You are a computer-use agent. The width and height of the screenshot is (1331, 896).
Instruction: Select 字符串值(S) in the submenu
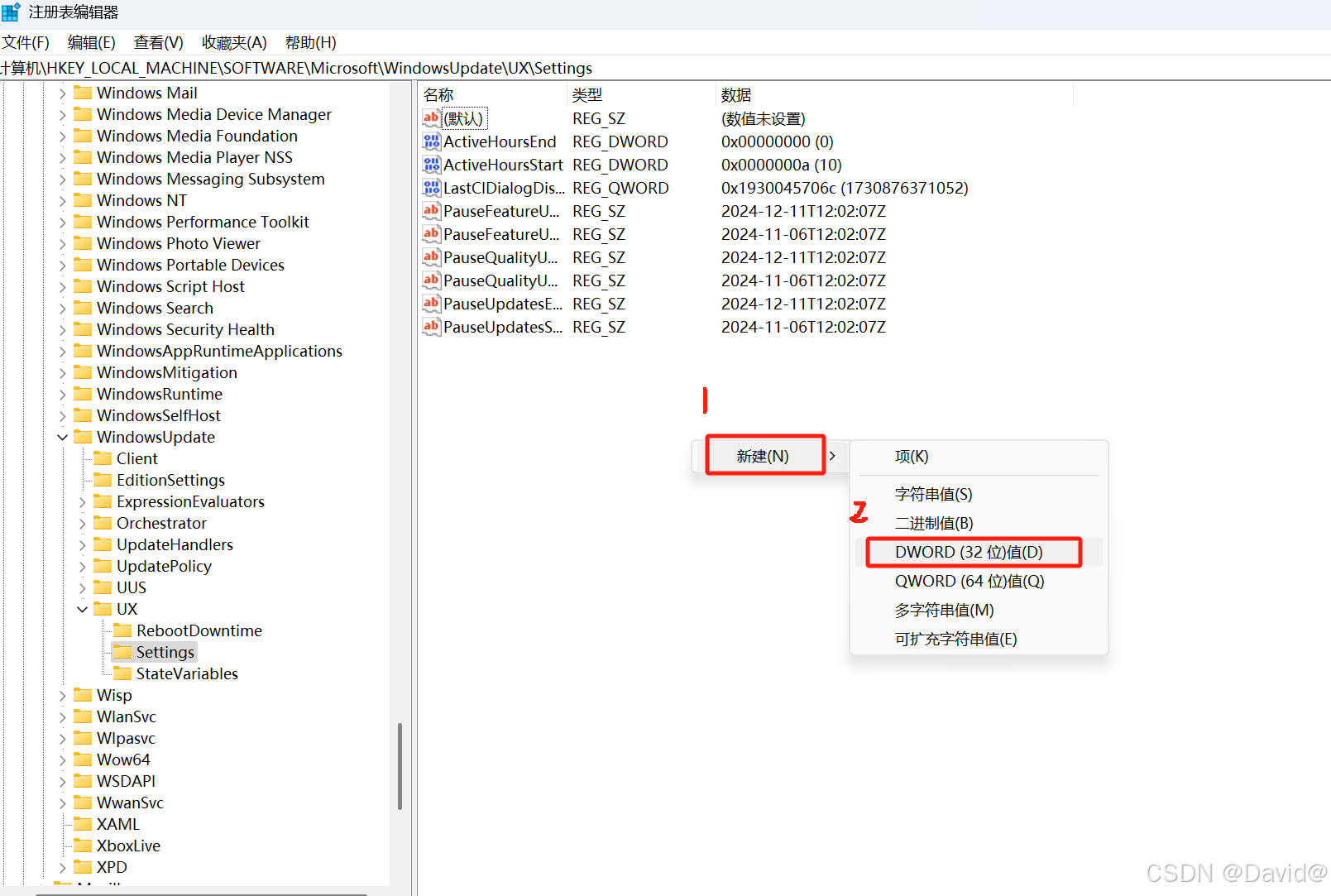click(979, 494)
